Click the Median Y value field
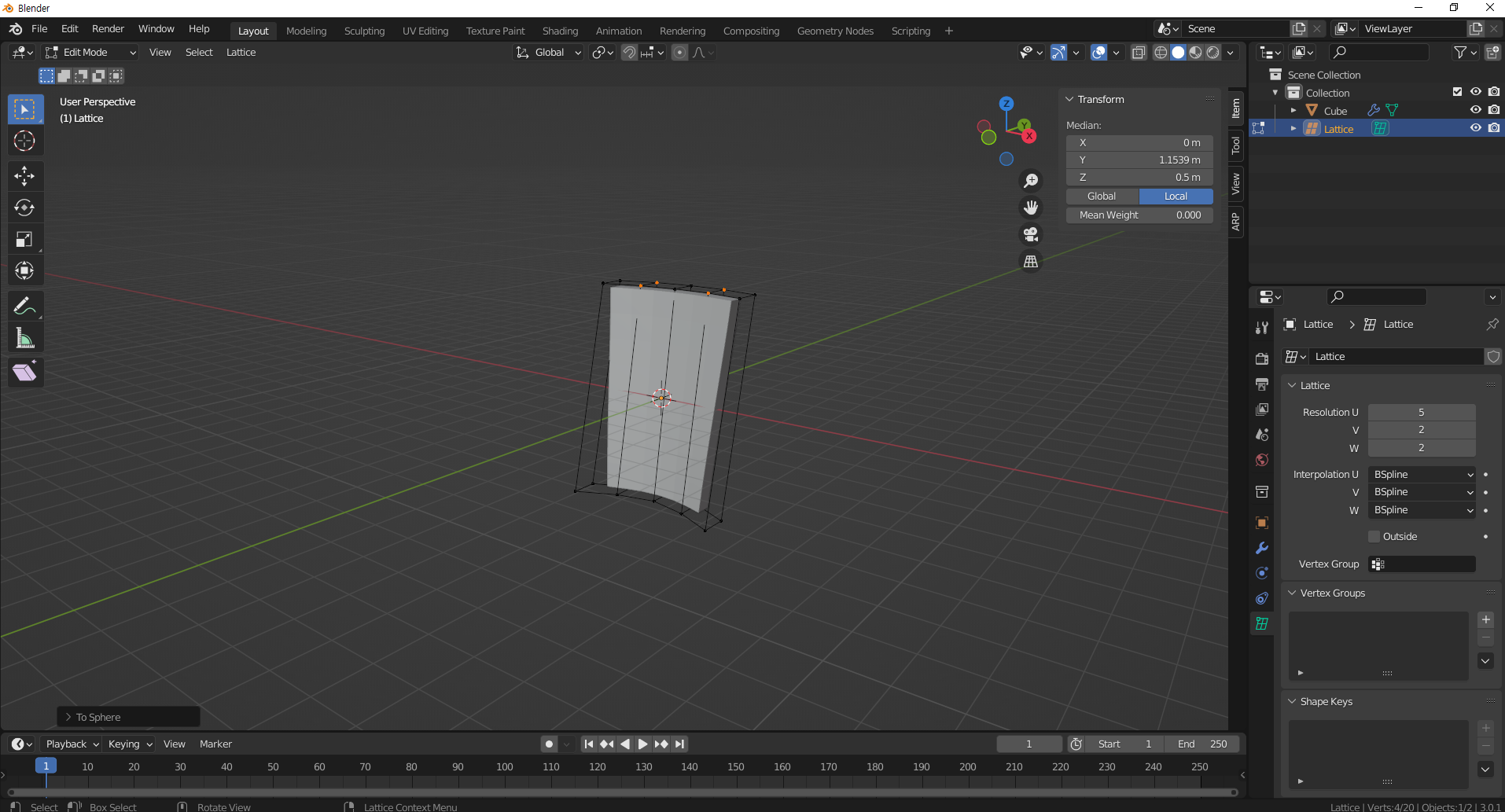 click(x=1139, y=160)
